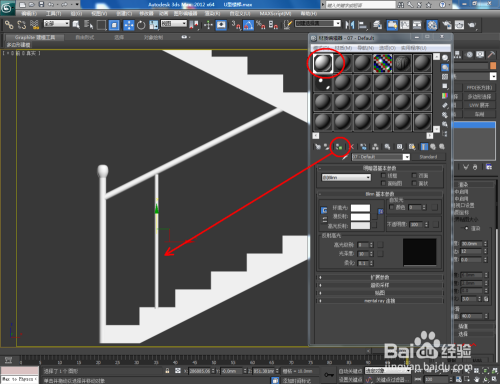Open Material Editor from main toolbar
Screen dimensions: 500x384
point(432,25)
